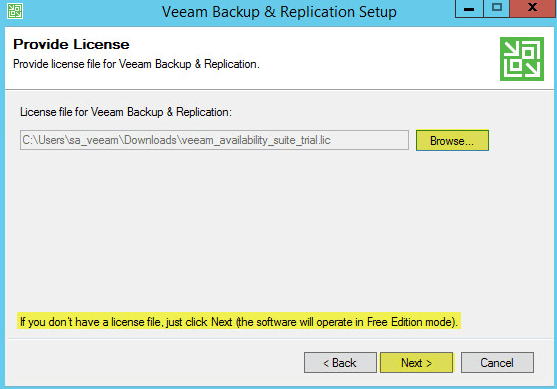Click the large green Veeam logo

click(521, 59)
